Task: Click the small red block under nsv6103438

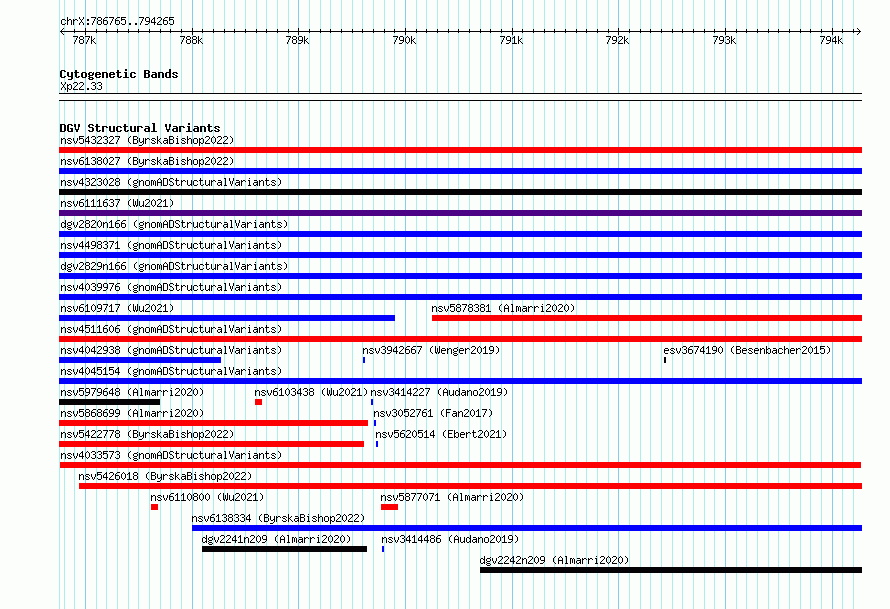Action: 258,402
